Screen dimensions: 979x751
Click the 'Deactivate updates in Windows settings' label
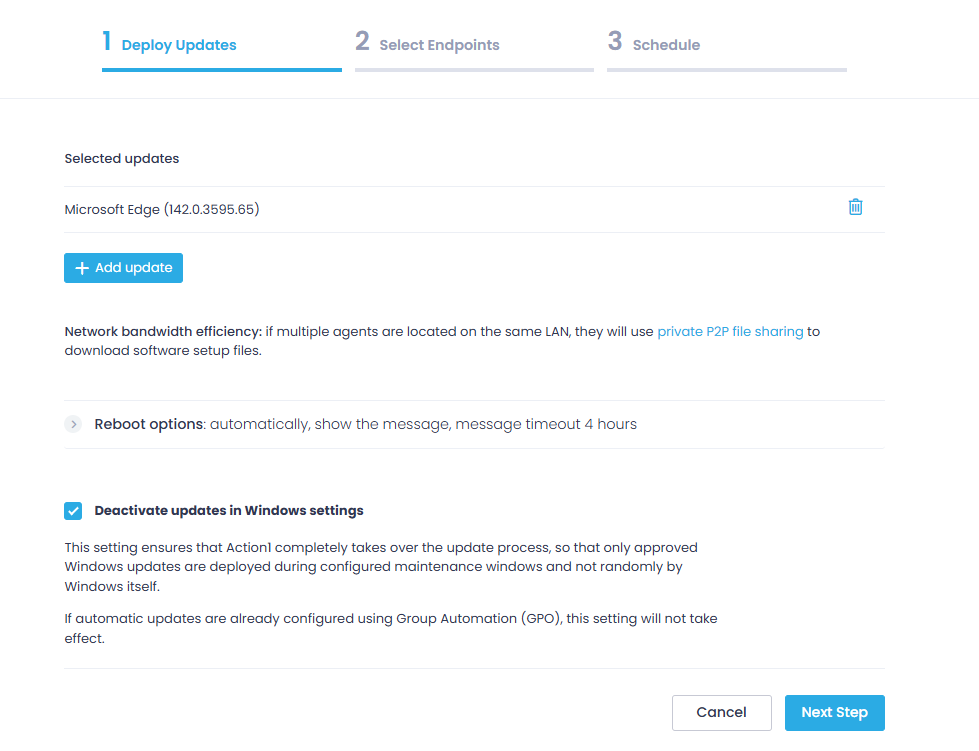tap(229, 511)
